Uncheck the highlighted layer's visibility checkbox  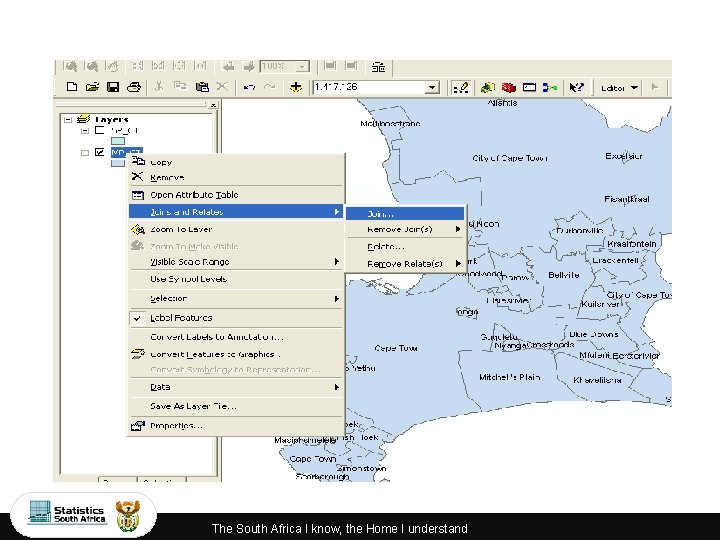99,152
